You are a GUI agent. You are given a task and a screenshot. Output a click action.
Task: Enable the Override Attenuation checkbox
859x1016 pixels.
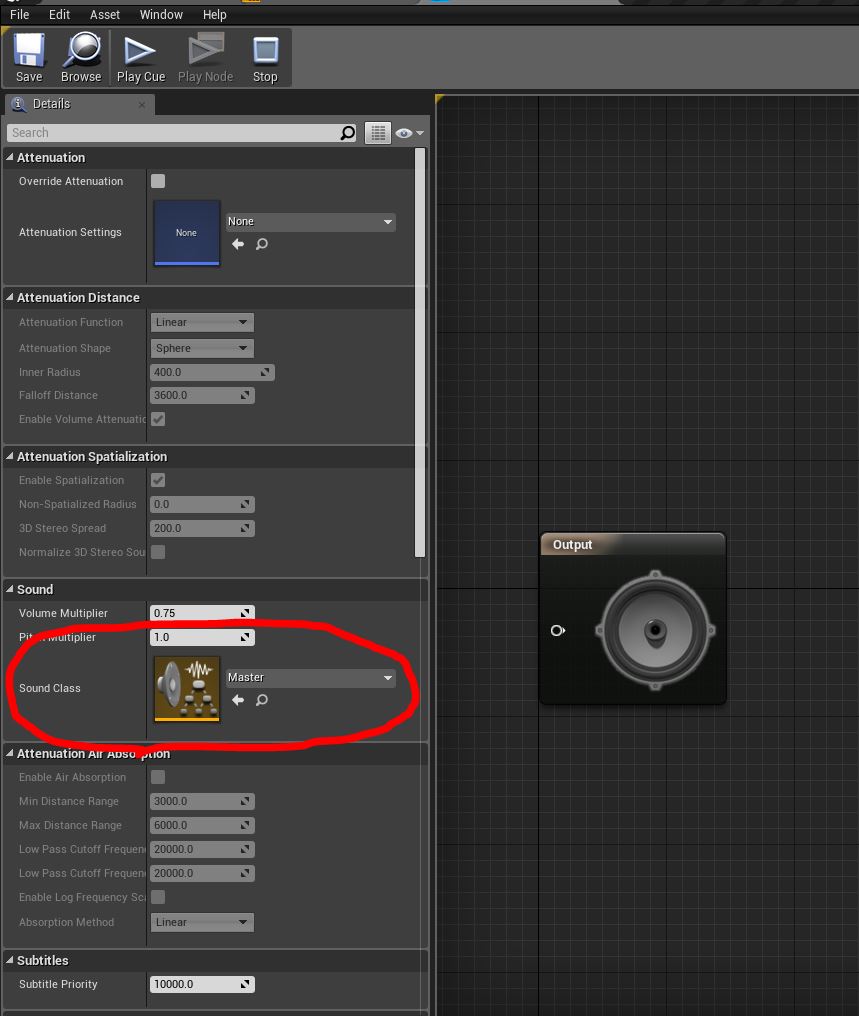pyautogui.click(x=157, y=182)
